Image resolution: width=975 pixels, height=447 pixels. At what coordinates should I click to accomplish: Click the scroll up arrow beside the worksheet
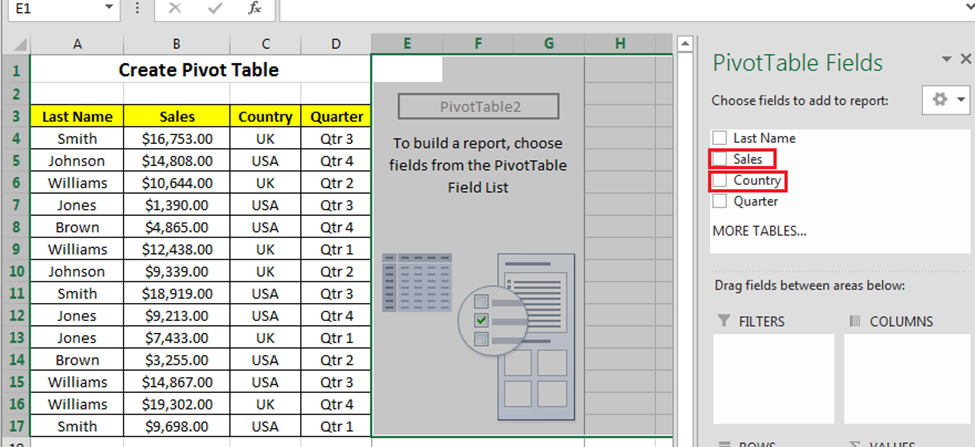[685, 44]
